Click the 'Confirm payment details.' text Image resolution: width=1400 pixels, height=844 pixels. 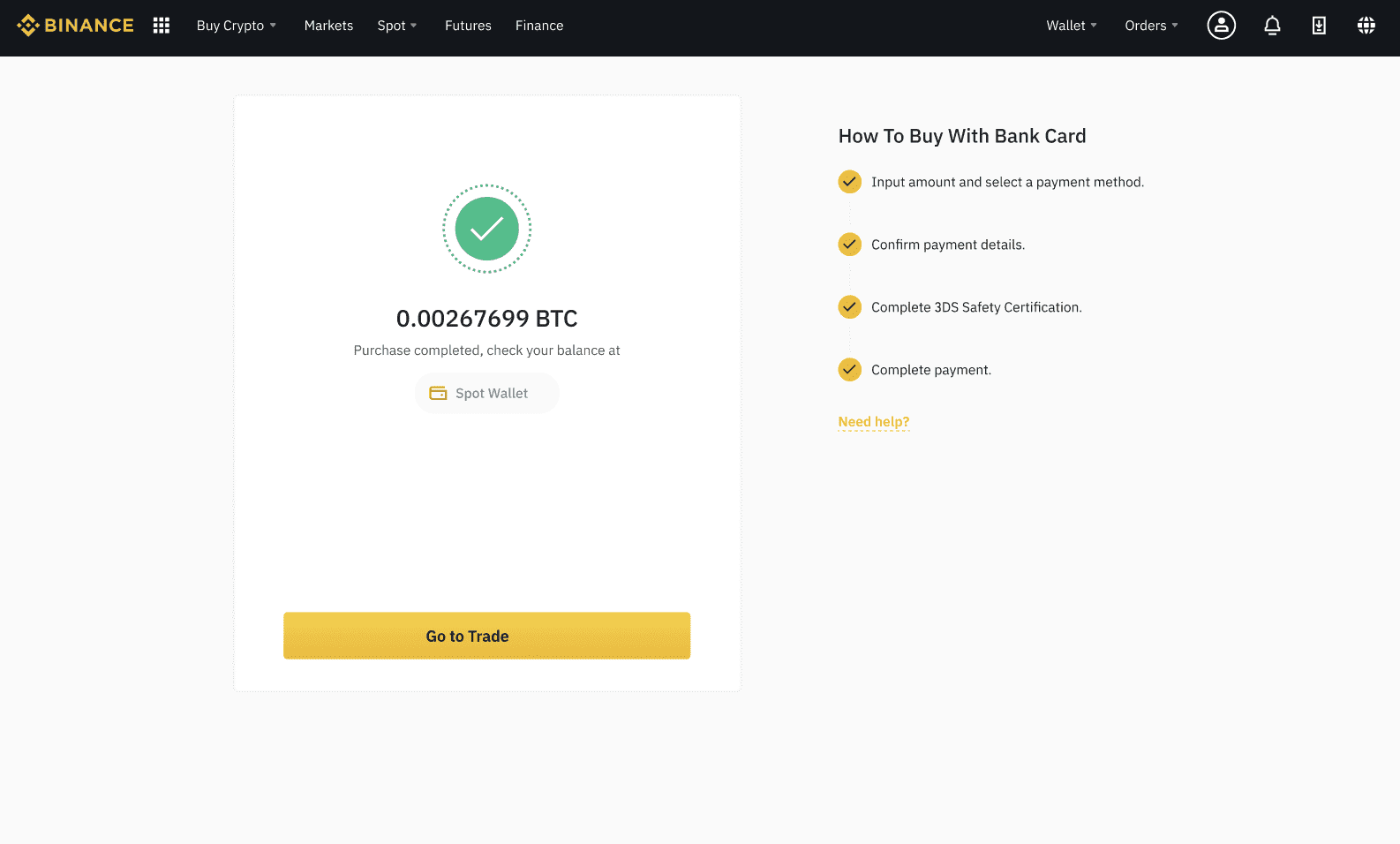(948, 245)
